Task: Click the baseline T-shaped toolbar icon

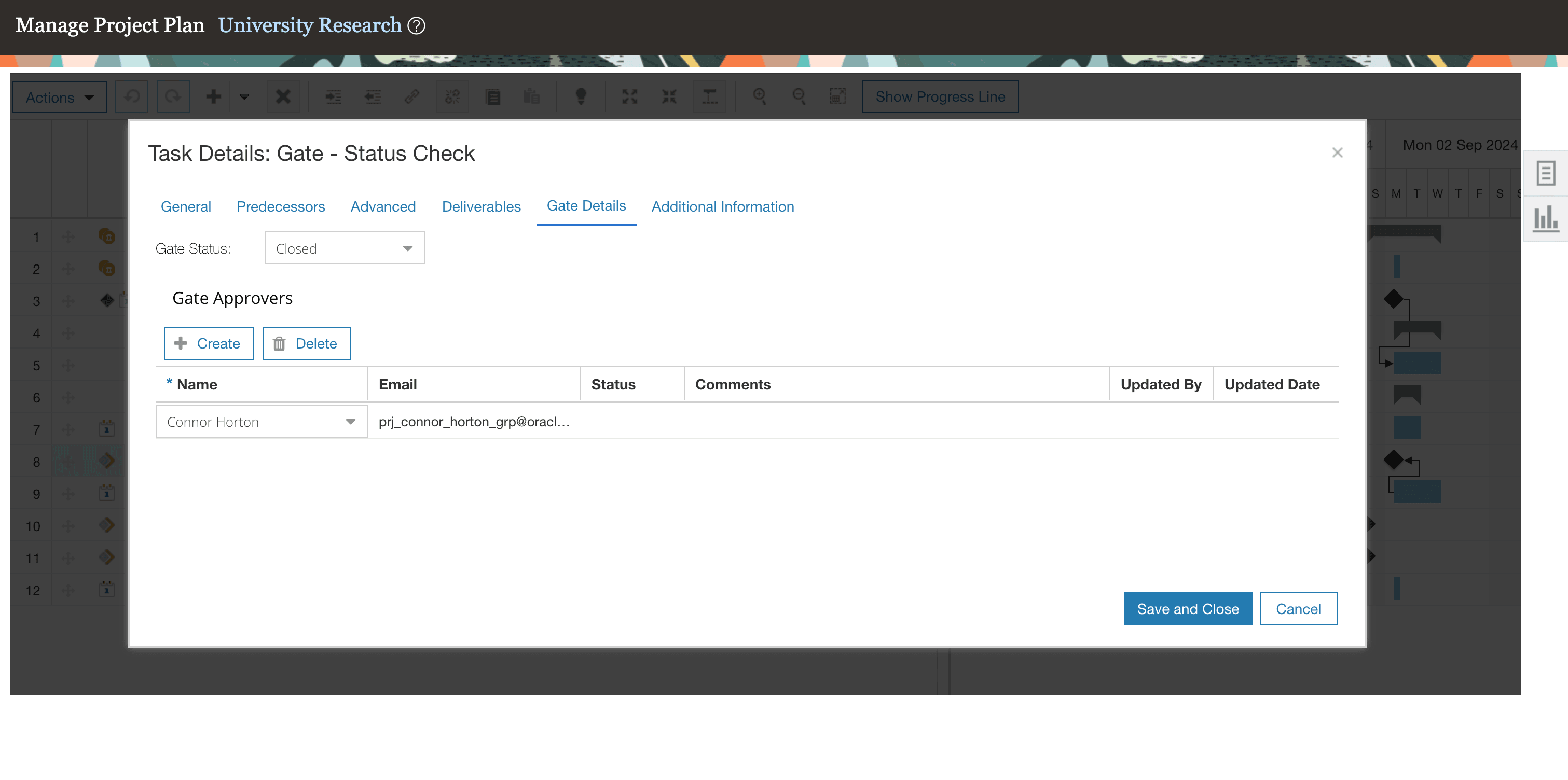Action: [x=710, y=97]
